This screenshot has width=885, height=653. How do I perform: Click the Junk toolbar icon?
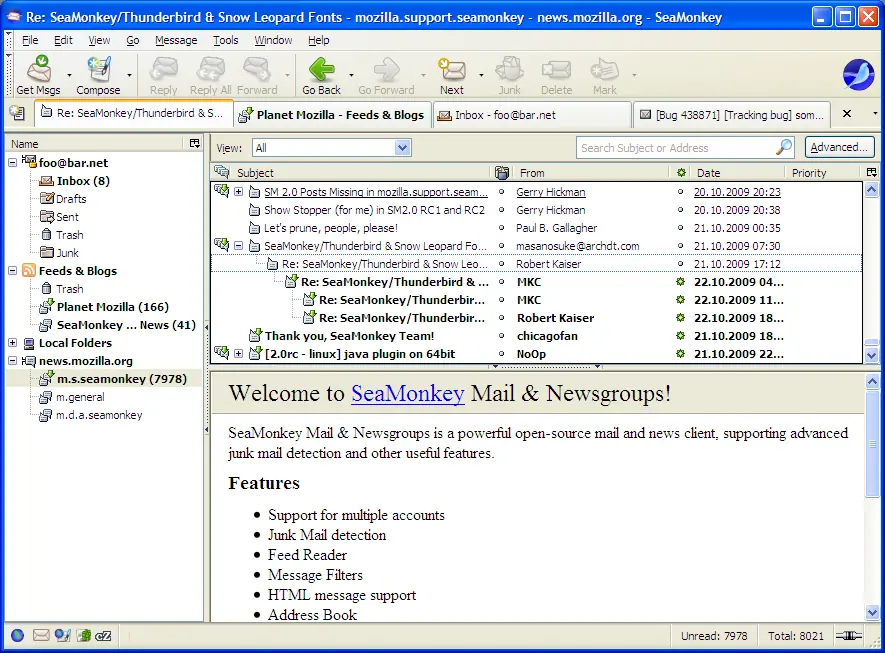[510, 69]
